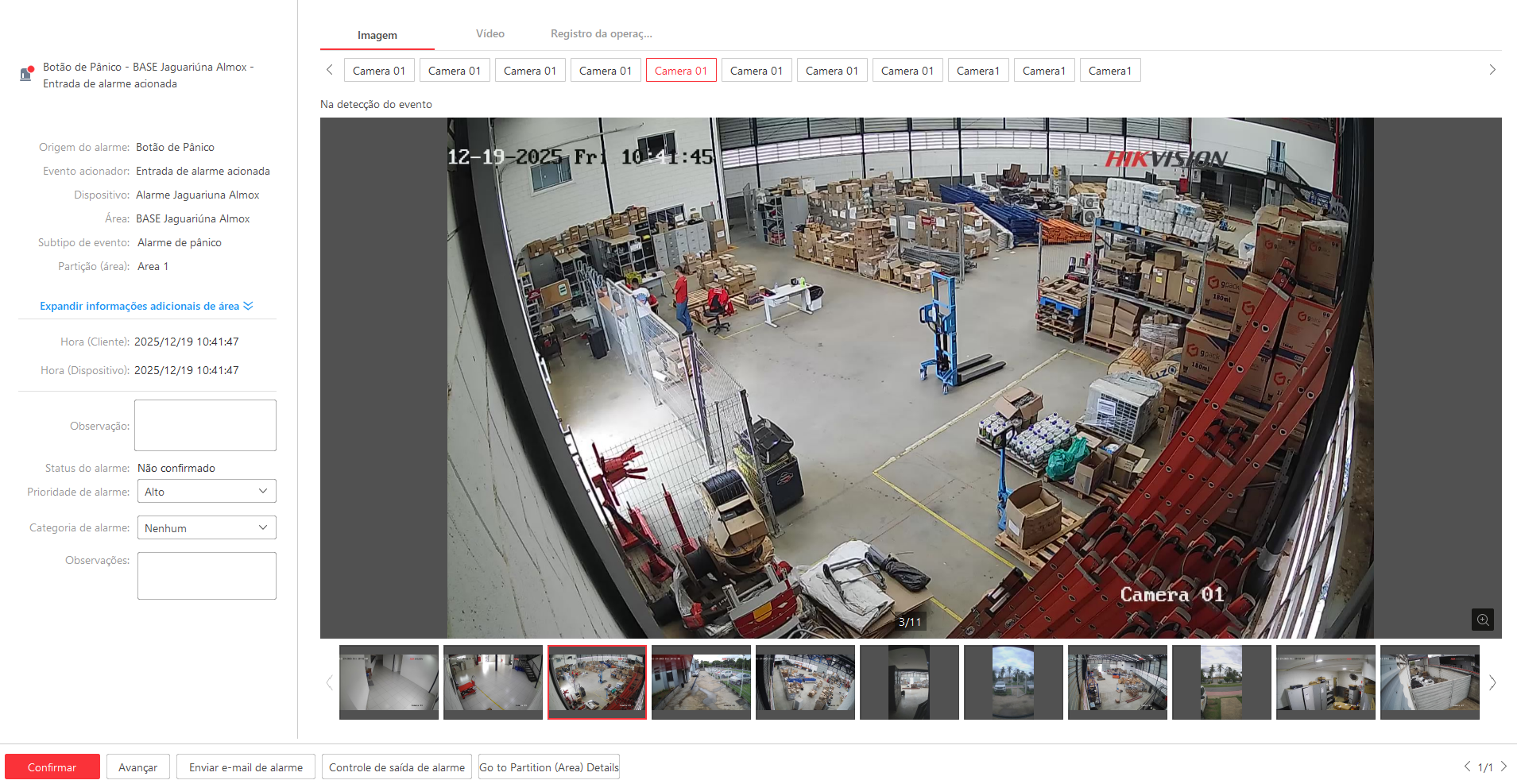
Task: Click inside the Observação text field
Action: tap(205, 426)
